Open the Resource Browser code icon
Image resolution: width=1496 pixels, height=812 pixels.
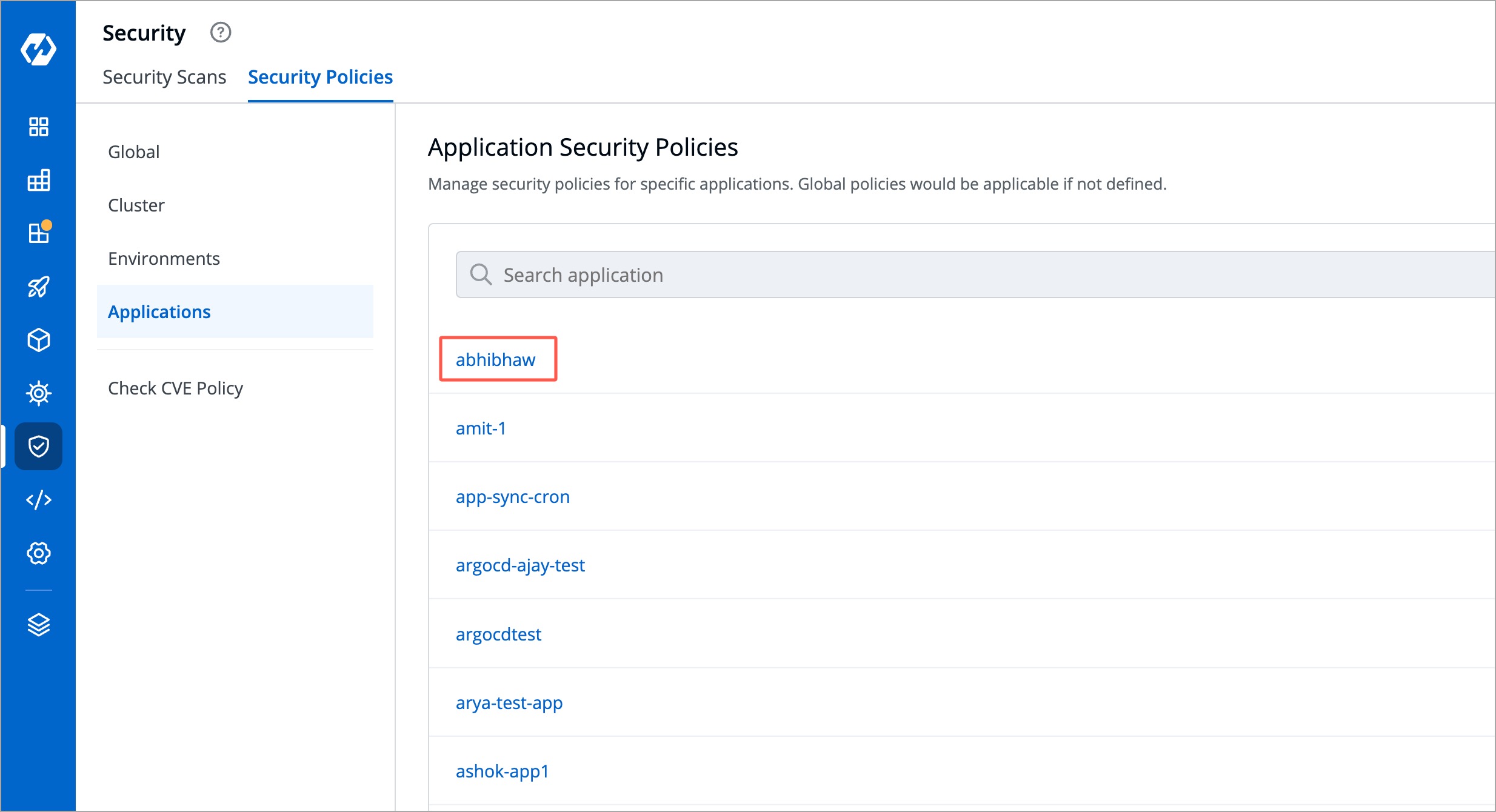tap(38, 499)
